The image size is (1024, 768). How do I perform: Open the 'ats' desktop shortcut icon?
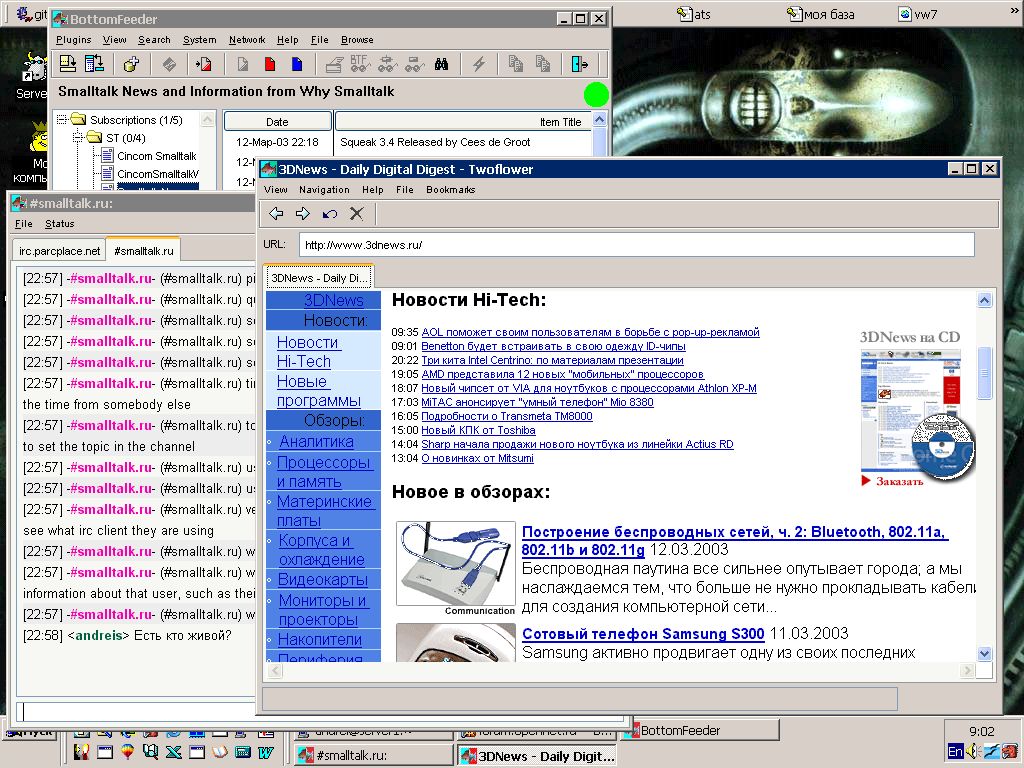pos(694,14)
